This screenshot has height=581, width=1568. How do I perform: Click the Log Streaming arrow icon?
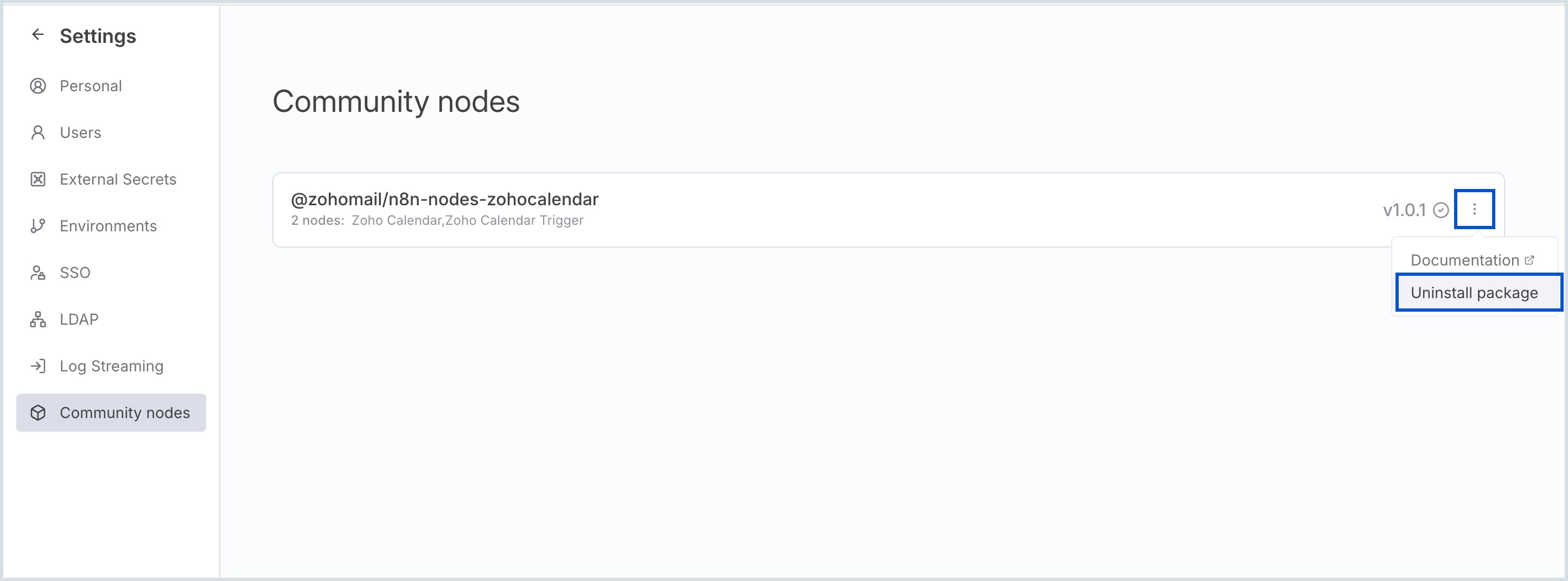point(38,366)
